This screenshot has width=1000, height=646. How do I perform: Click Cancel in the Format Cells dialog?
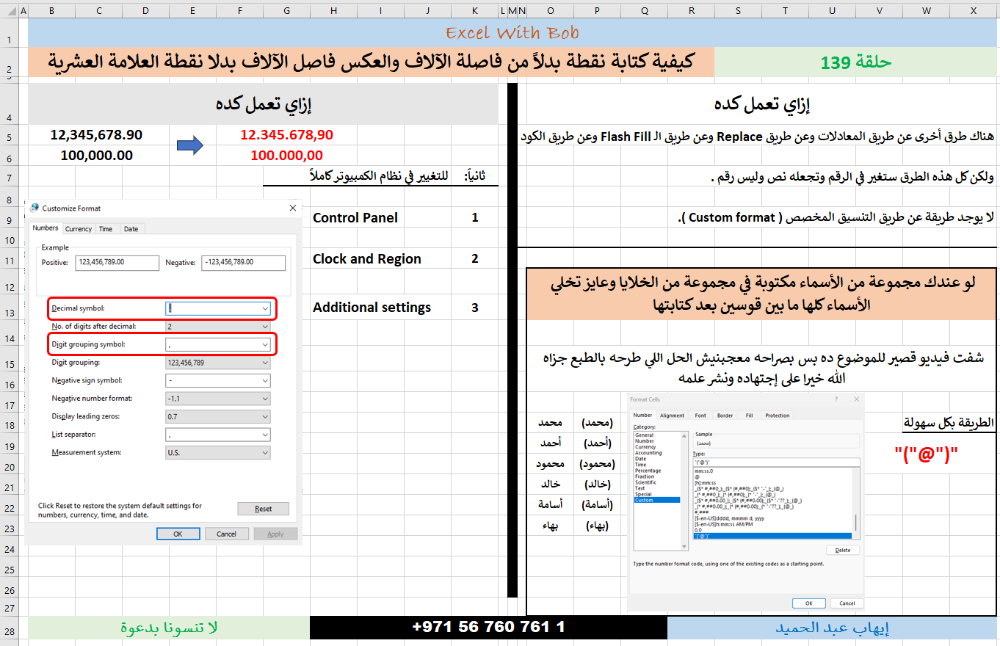(x=847, y=603)
